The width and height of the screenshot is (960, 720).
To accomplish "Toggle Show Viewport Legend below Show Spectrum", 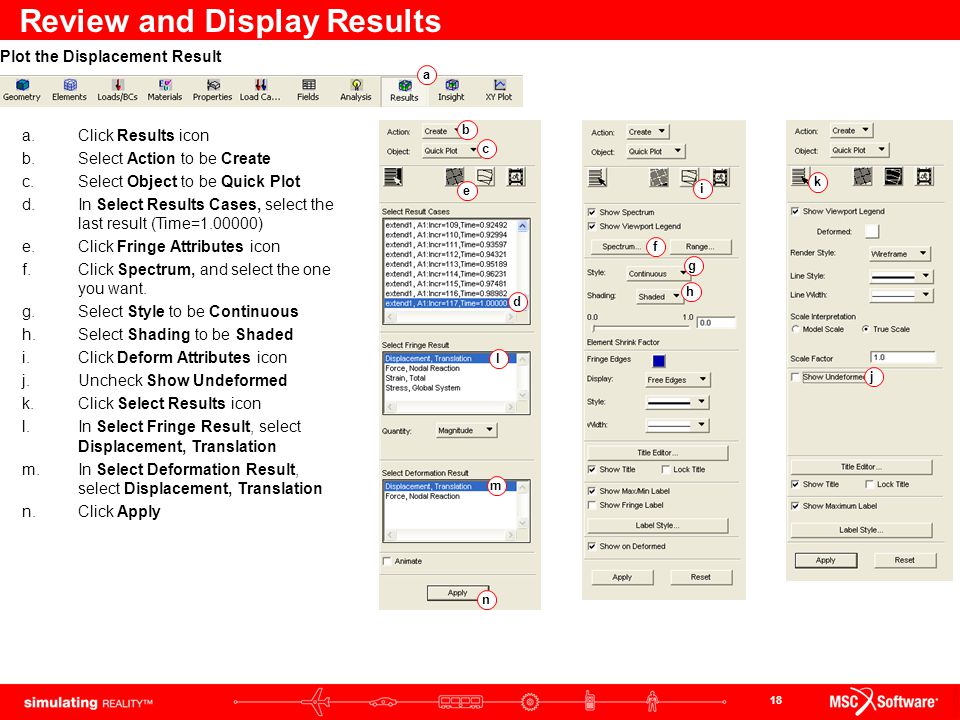I will (x=591, y=227).
